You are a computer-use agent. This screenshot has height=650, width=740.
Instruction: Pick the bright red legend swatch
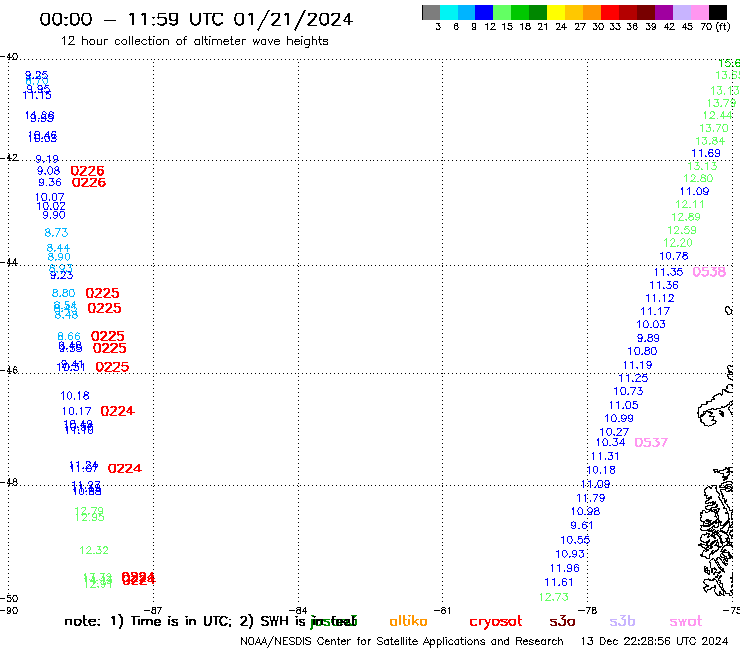click(x=610, y=12)
